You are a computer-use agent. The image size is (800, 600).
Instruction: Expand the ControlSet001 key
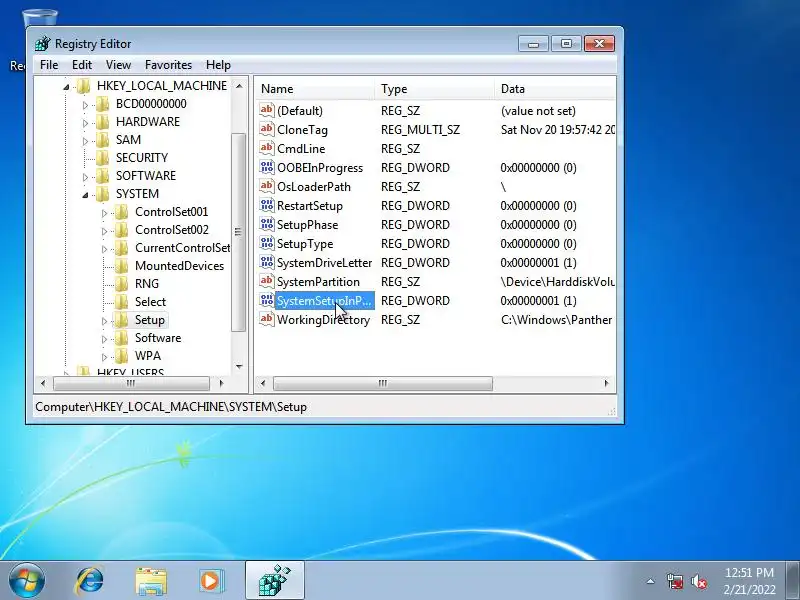pyautogui.click(x=104, y=213)
